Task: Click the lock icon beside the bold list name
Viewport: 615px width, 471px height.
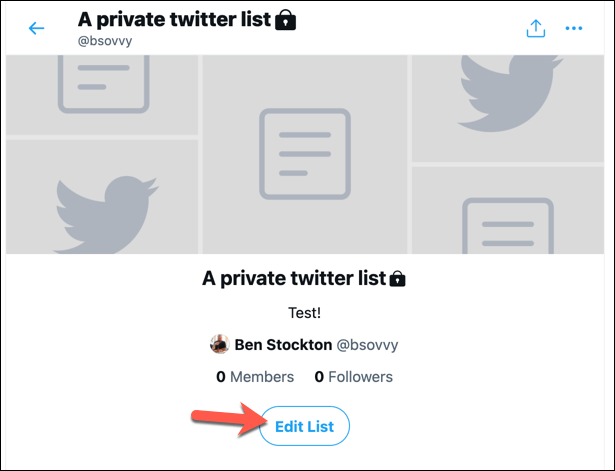Action: [x=398, y=277]
